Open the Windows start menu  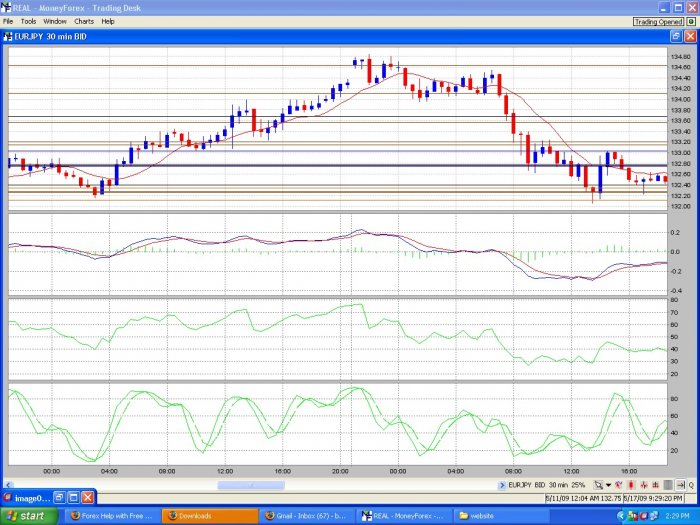(28, 516)
